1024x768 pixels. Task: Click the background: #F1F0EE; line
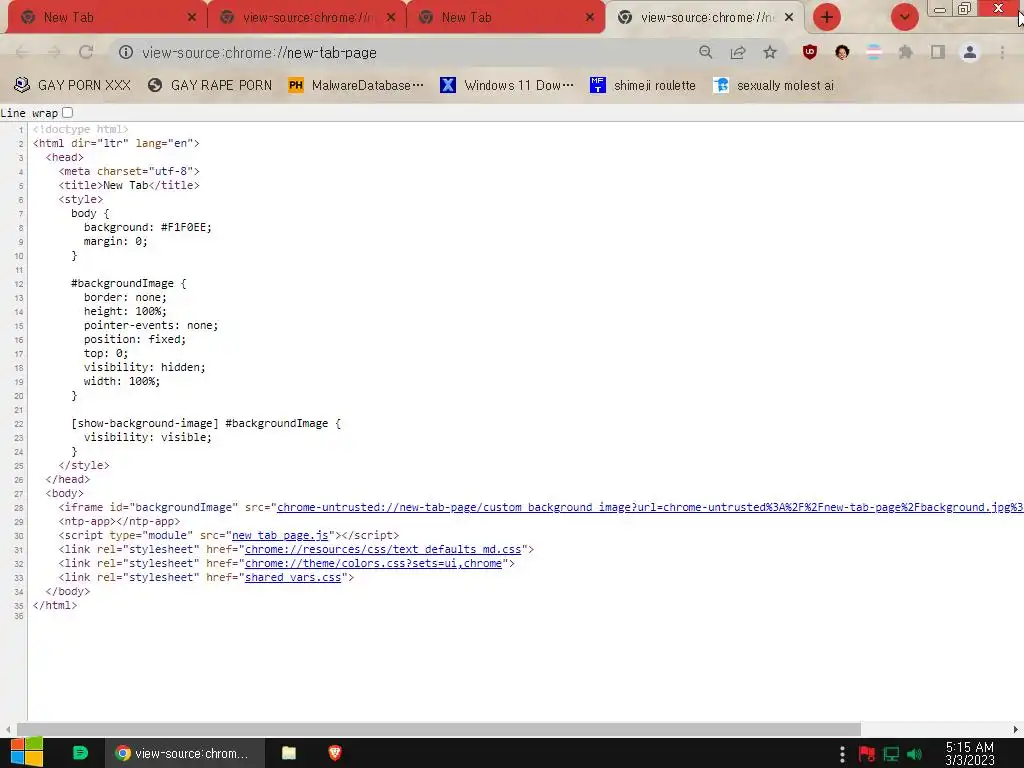[x=148, y=227]
